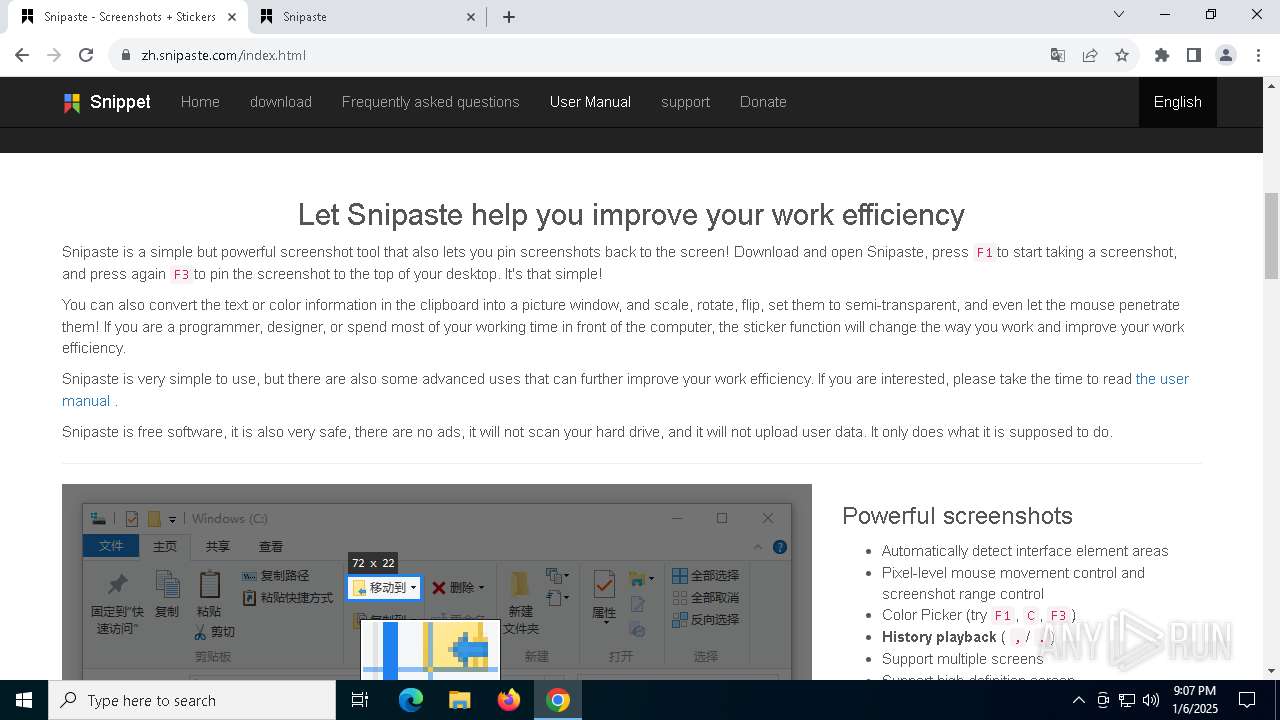Click the Powerful screenshots heading
This screenshot has width=1280, height=720.
click(957, 516)
